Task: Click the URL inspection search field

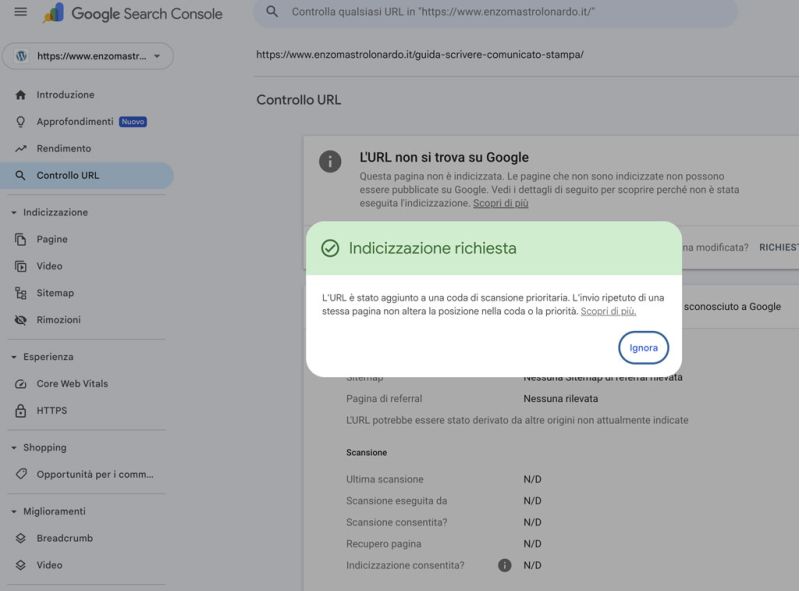Action: coord(500,13)
